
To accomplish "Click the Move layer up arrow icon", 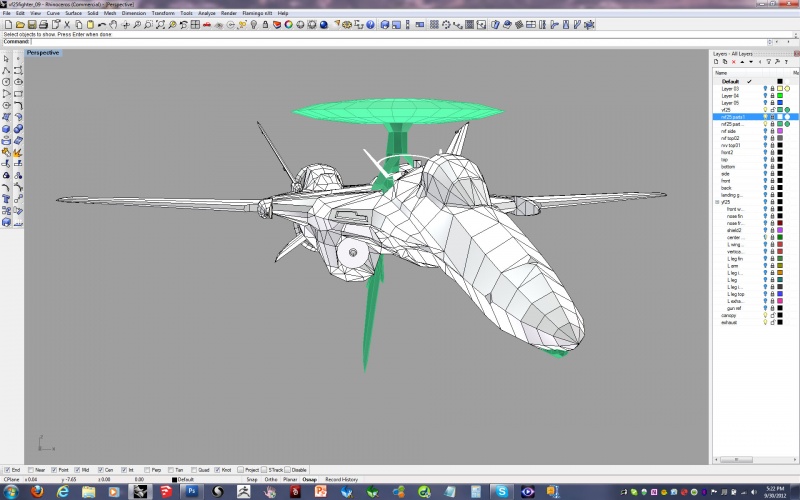I will point(742,62).
